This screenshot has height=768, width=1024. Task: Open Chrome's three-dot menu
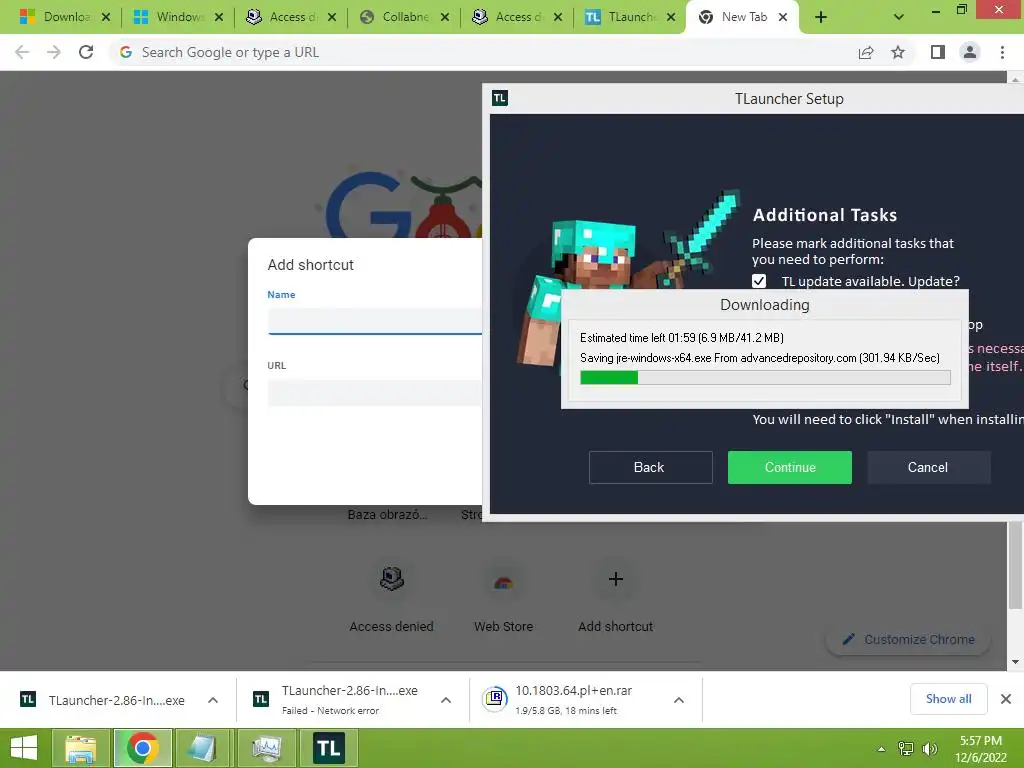click(1002, 52)
